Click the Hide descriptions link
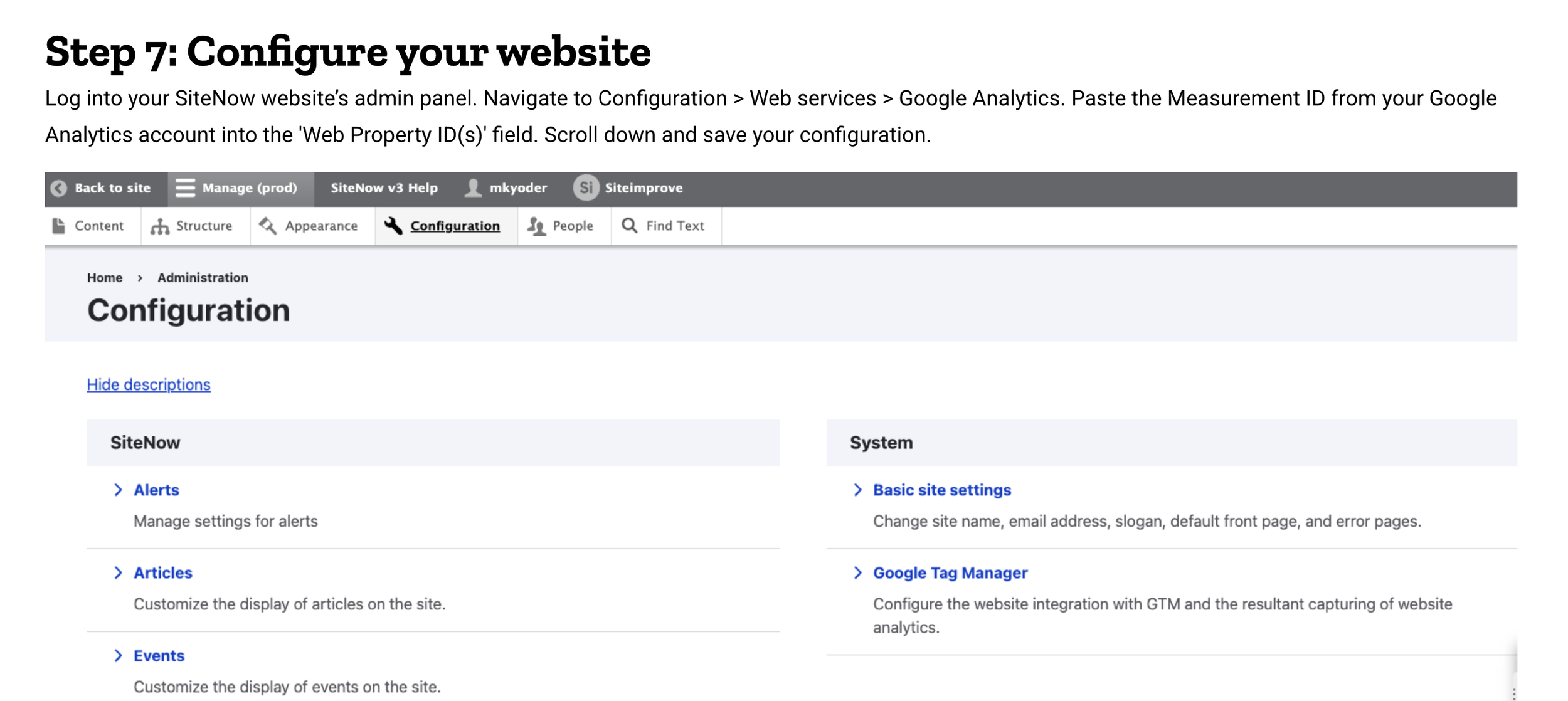This screenshot has width=1568, height=701. click(149, 384)
